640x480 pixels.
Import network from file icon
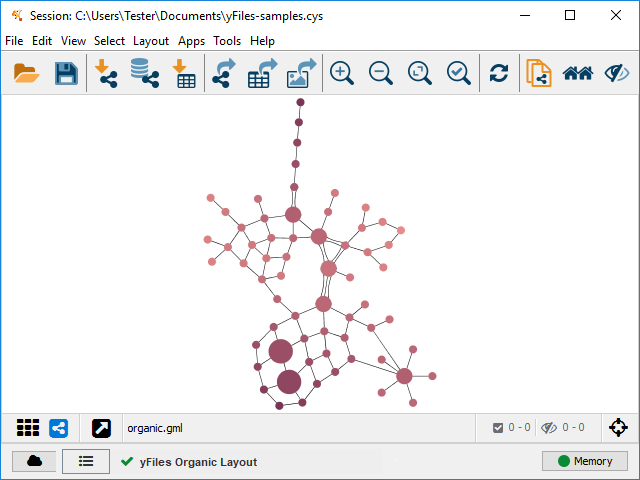pyautogui.click(x=106, y=73)
